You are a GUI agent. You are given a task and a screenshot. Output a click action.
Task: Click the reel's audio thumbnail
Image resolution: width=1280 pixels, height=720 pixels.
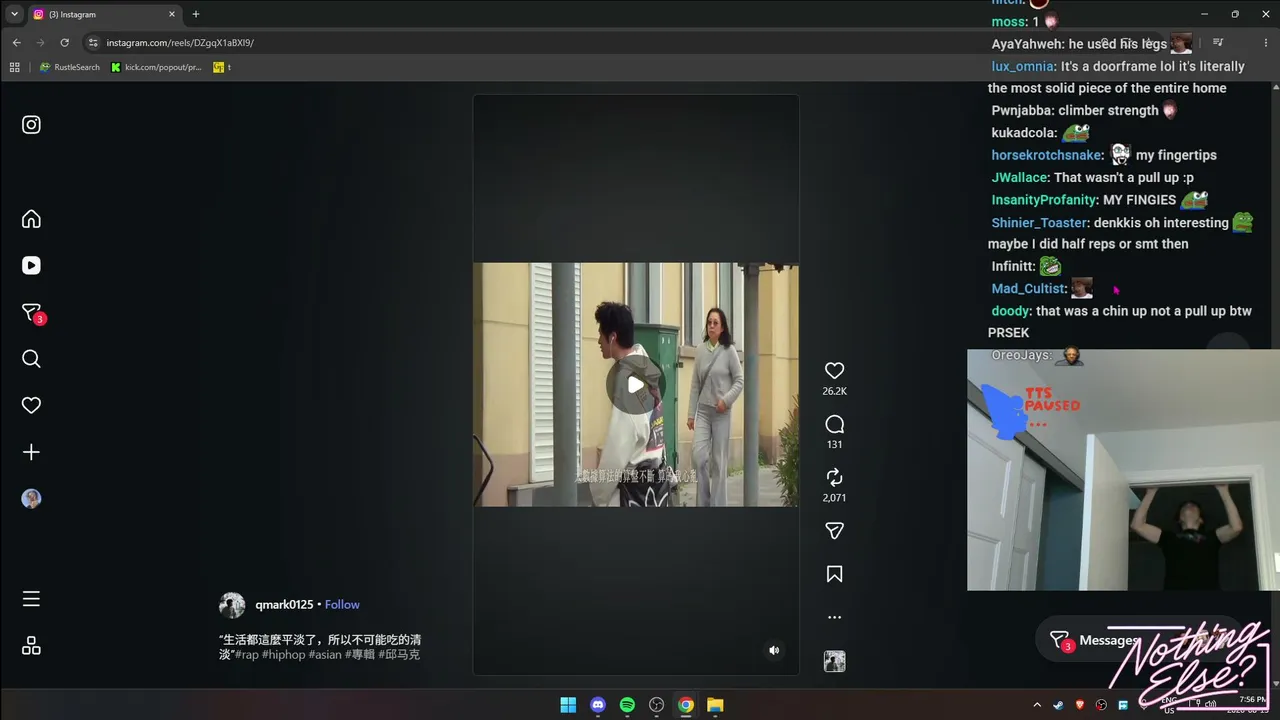[x=834, y=661]
